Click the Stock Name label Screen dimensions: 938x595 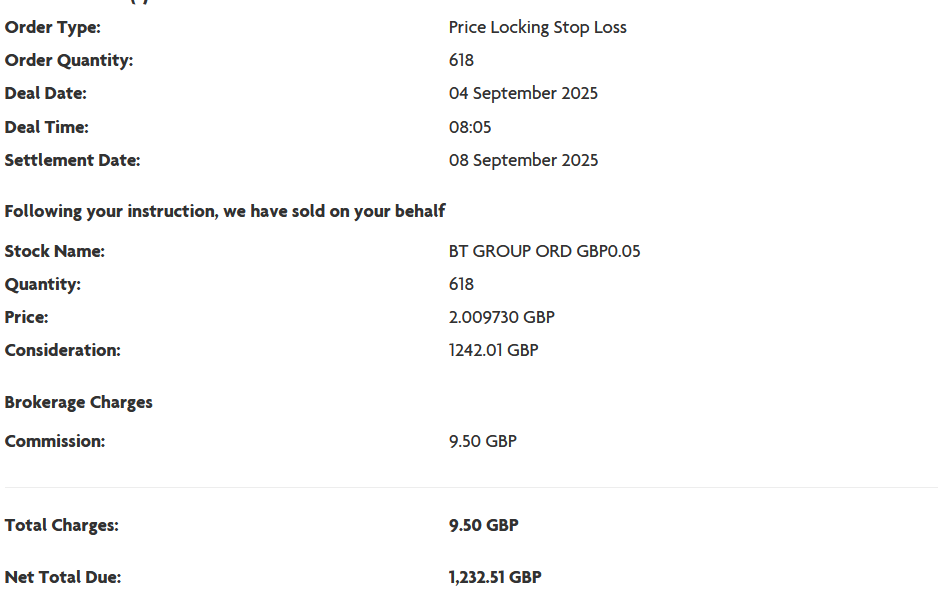pos(55,251)
